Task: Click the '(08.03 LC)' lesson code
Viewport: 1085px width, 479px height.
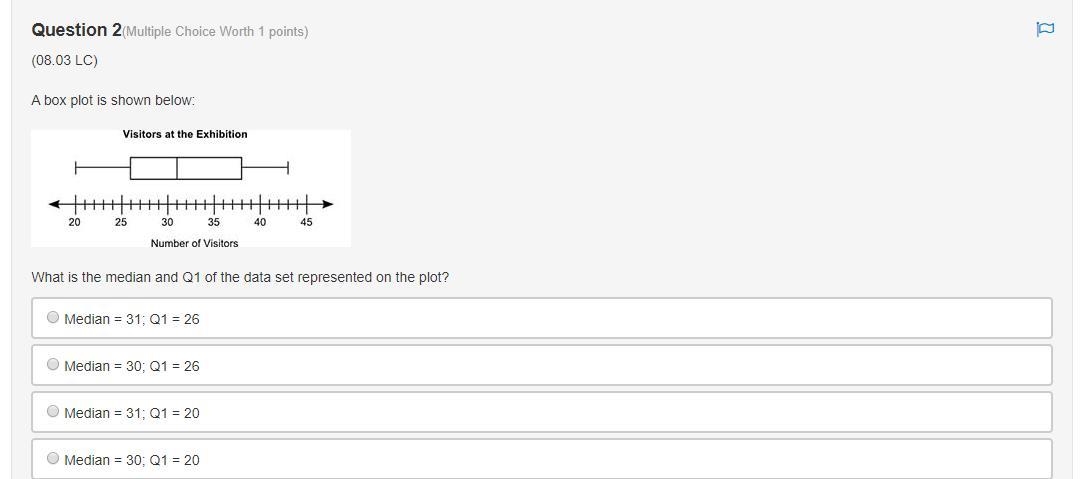Action: 65,60
